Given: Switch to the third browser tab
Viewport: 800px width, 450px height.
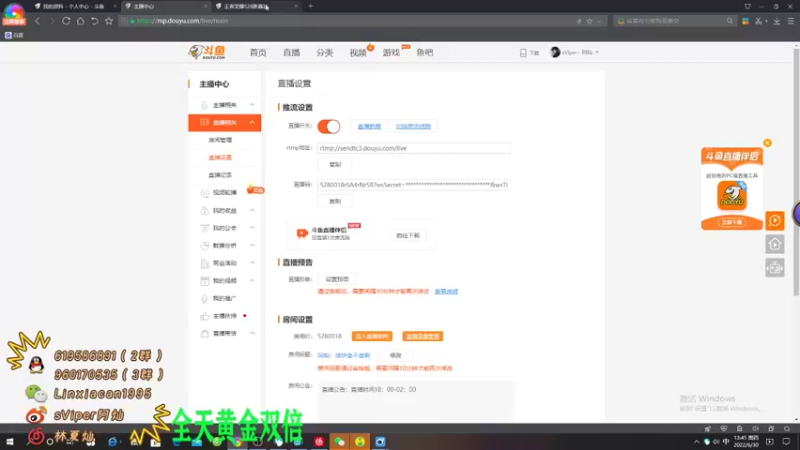Looking at the screenshot, I should [256, 6].
